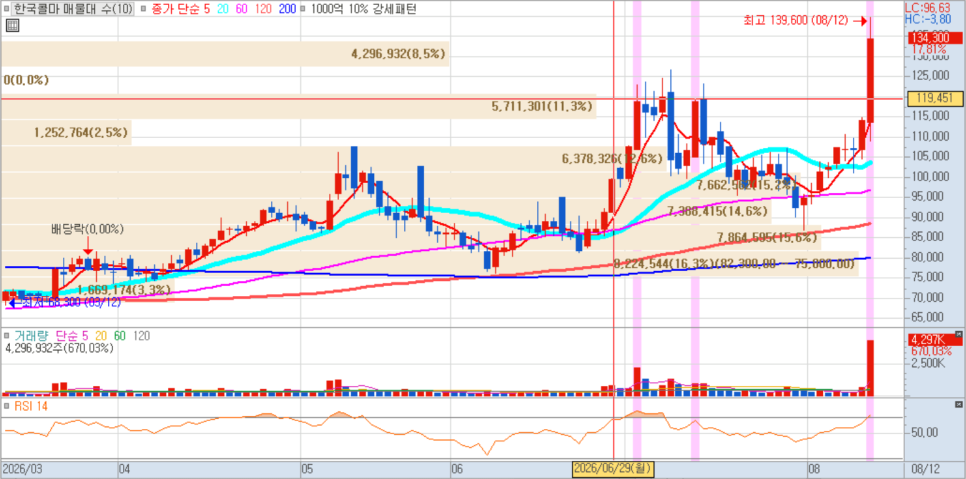Click the data grid icon below the chart title
Screen dimensions: 966x479
click(x=12, y=25)
